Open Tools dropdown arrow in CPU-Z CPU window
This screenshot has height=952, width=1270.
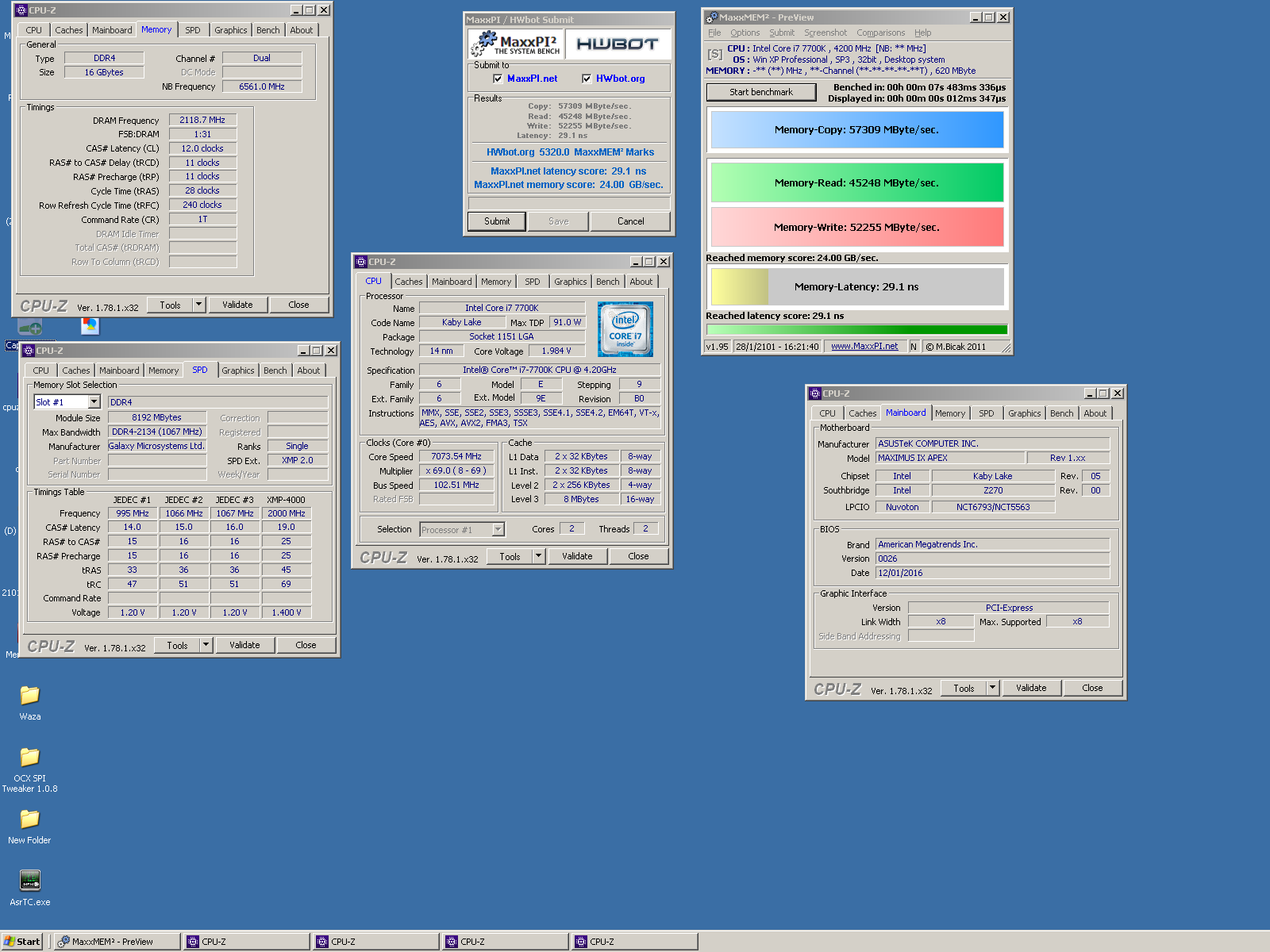[539, 556]
